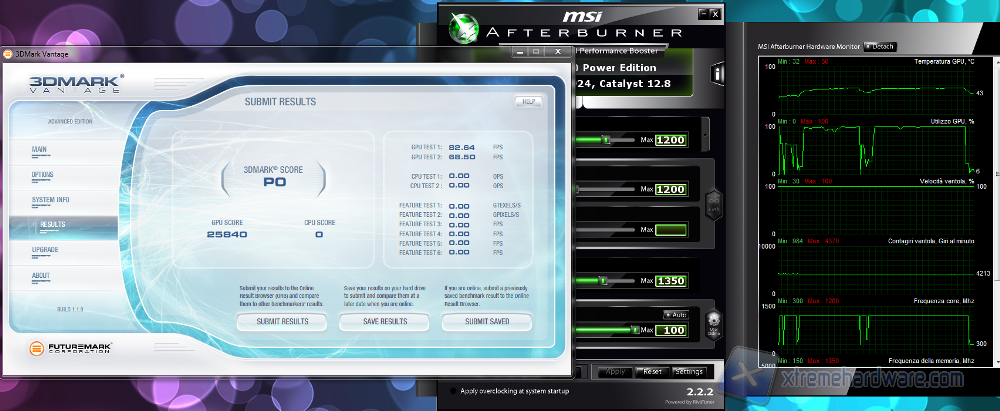Image resolution: width=1000 pixels, height=411 pixels.
Task: Open the Afterburner info 'i' button
Action: (x=717, y=74)
